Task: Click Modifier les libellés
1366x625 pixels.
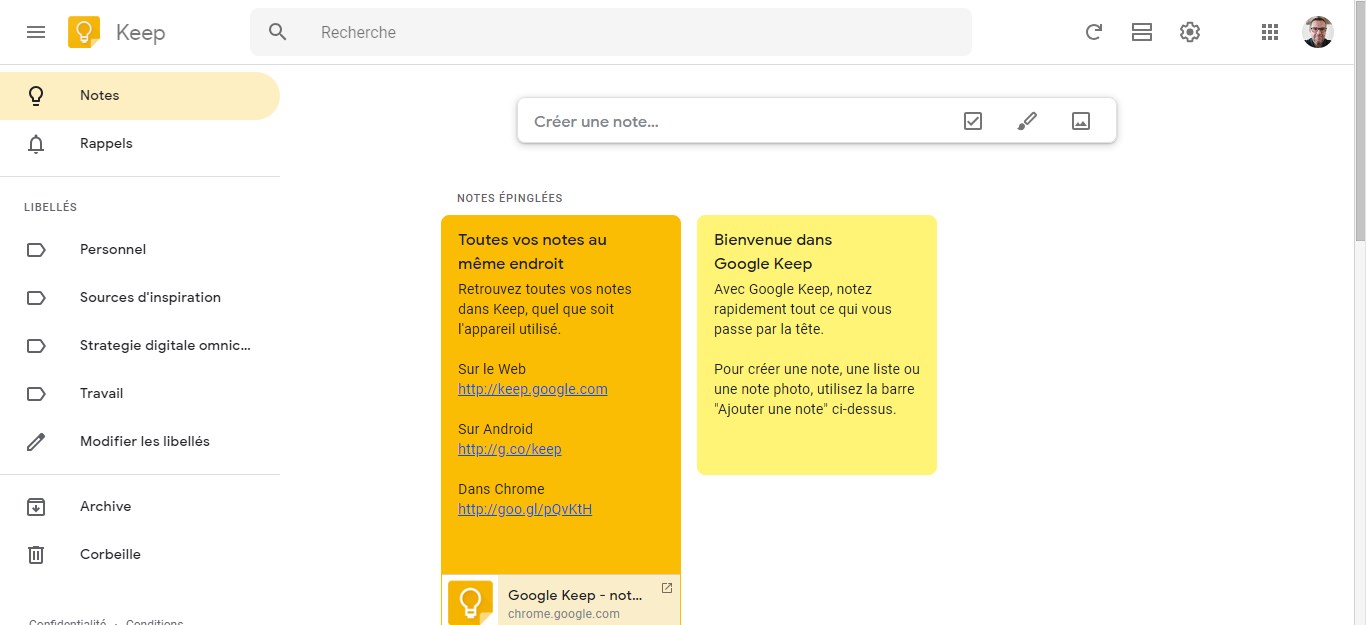Action: pyautogui.click(x=140, y=442)
